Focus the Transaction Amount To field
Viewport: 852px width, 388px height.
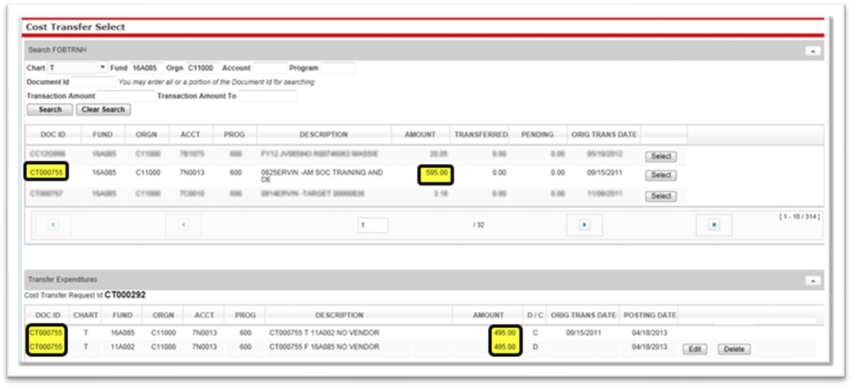[x=268, y=96]
